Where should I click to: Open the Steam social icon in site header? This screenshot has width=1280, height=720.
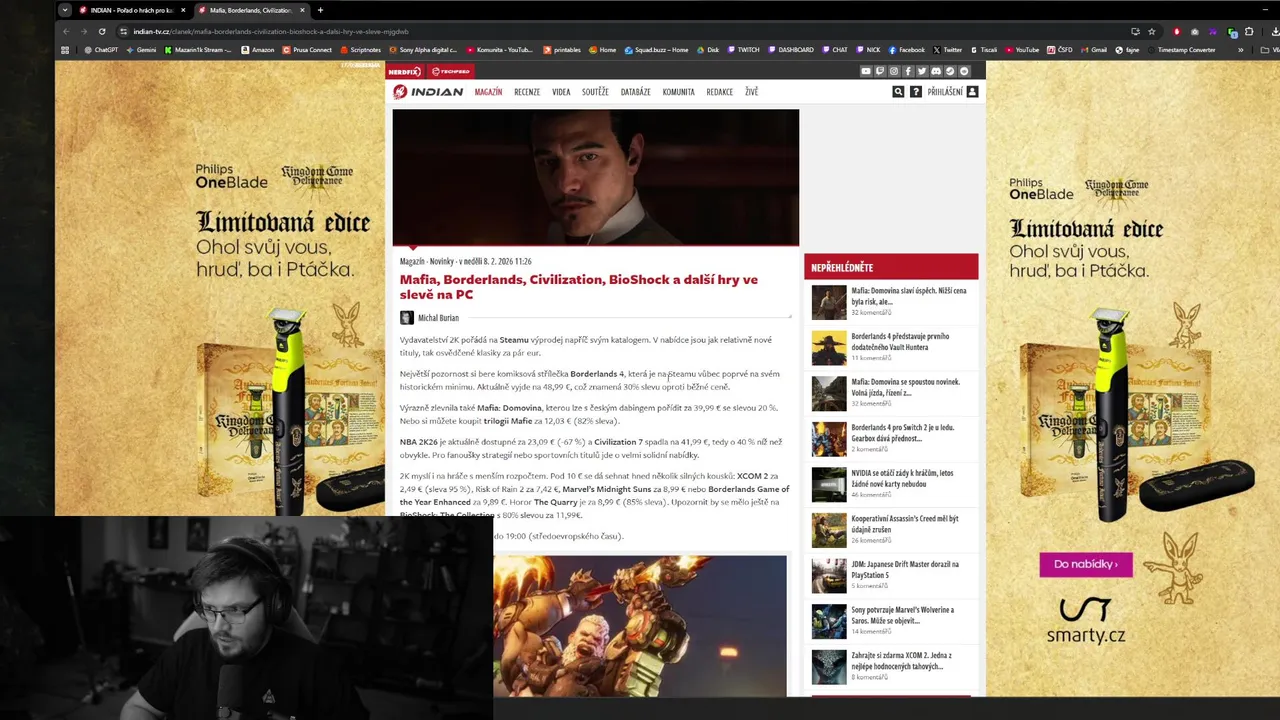pyautogui.click(x=950, y=71)
